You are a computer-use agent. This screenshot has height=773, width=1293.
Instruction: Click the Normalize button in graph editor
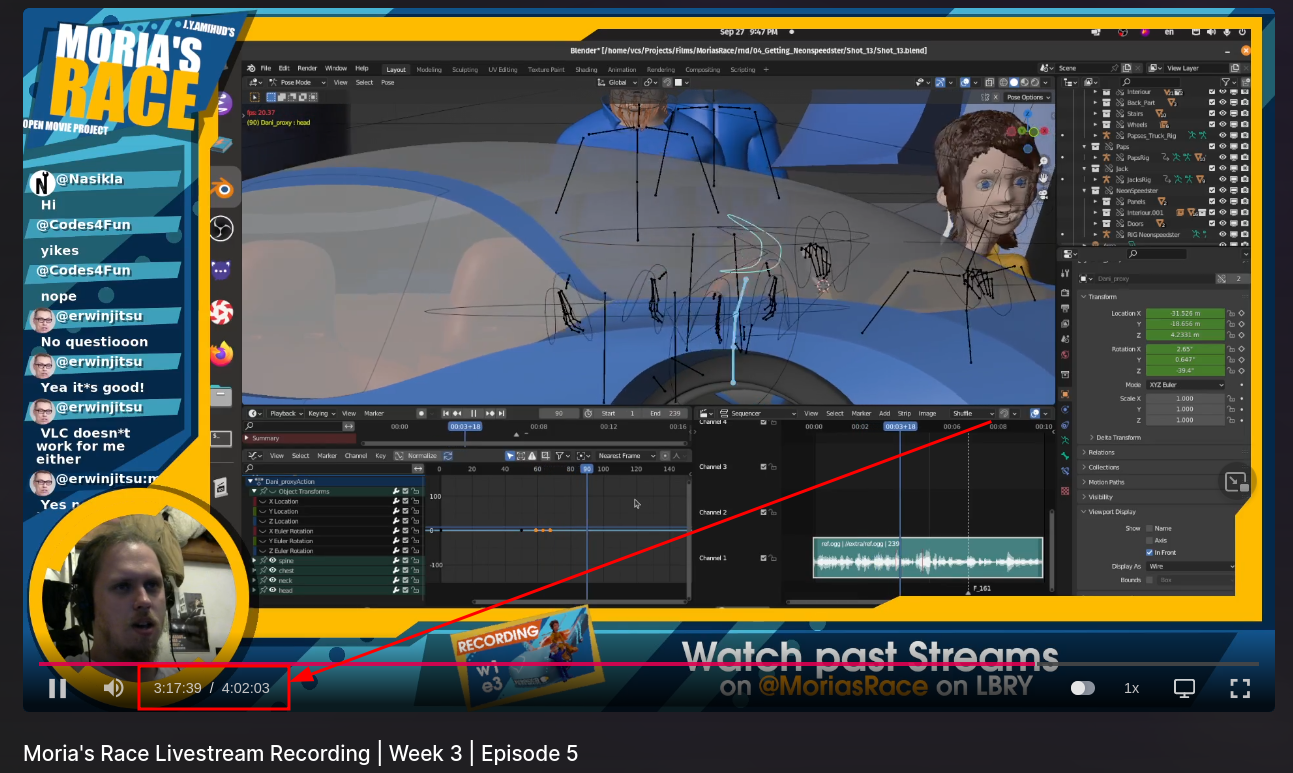[x=418, y=456]
